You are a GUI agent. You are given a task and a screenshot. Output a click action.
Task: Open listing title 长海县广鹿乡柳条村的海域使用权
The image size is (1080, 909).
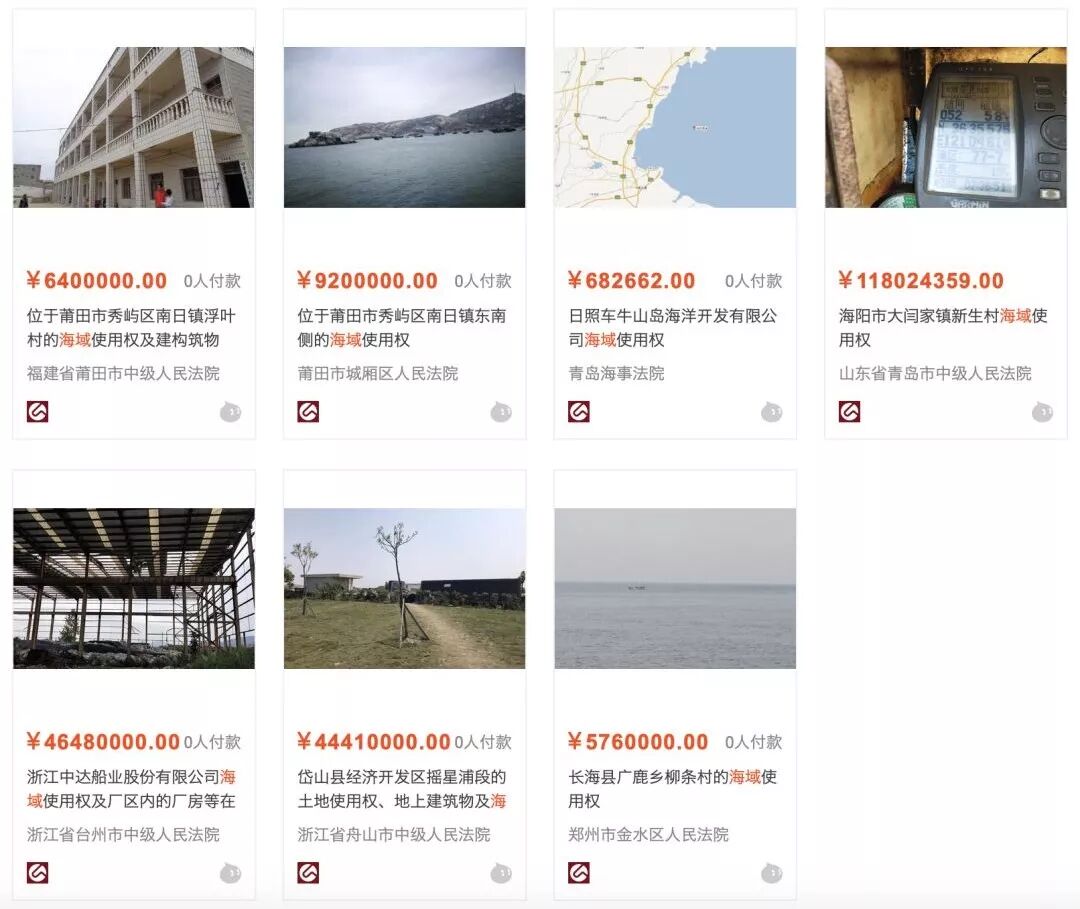[x=672, y=789]
